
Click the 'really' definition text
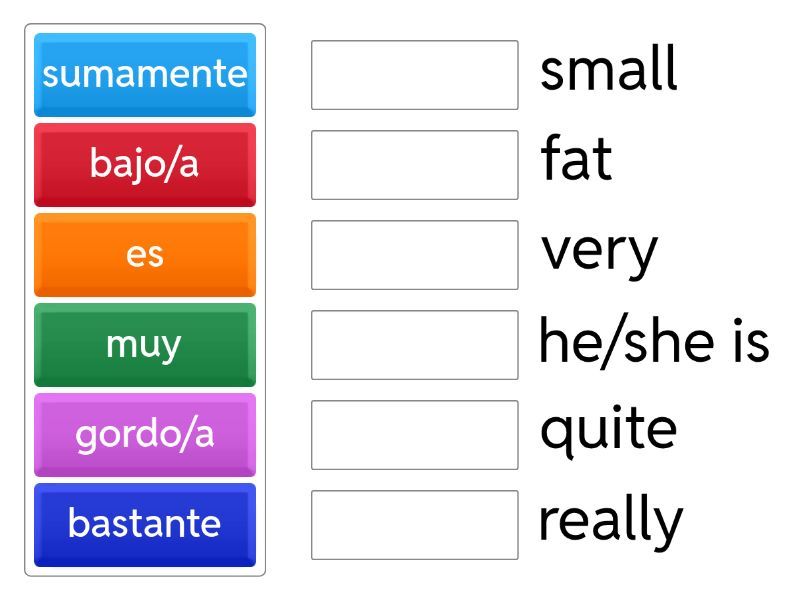click(610, 521)
